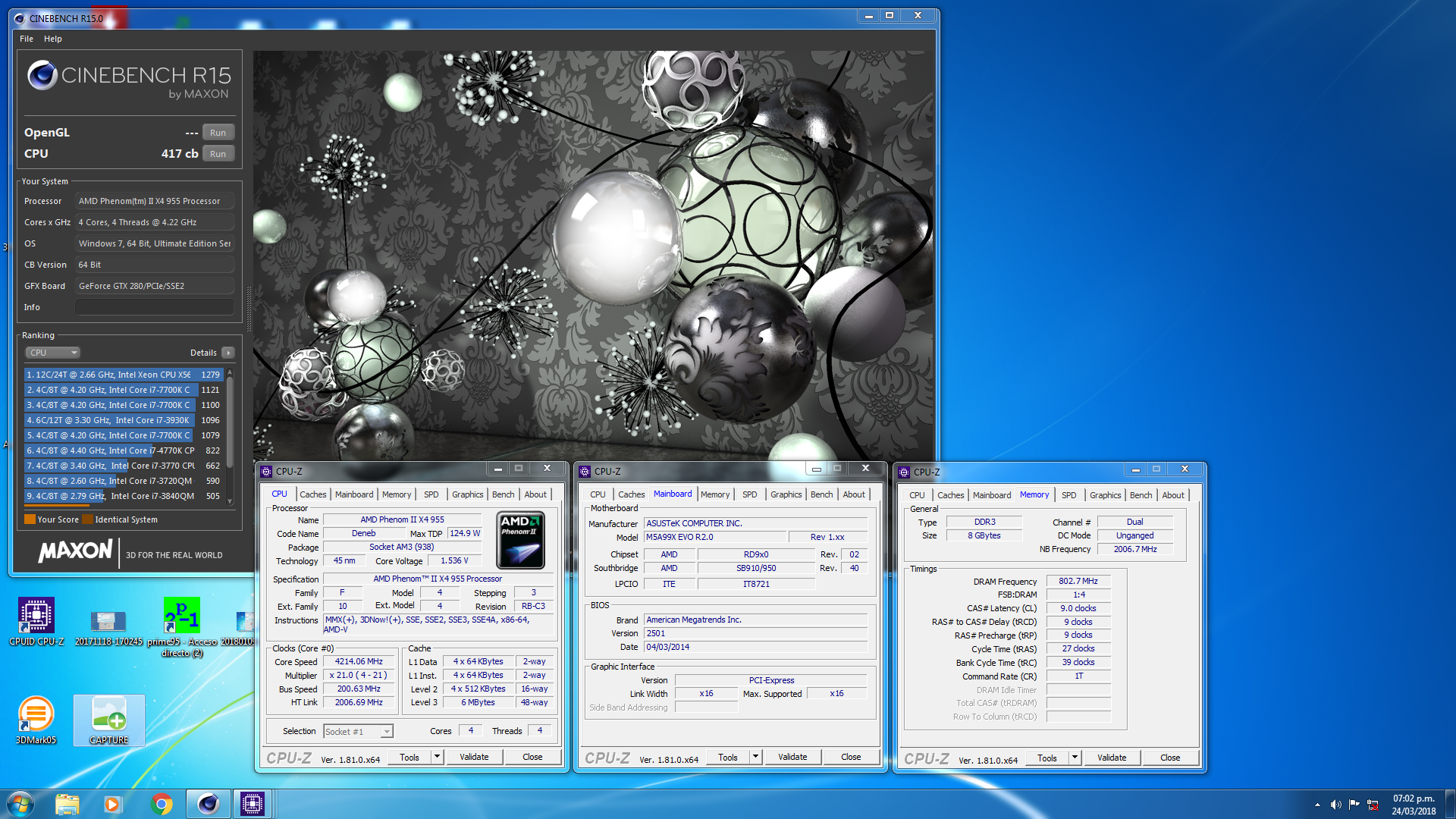Click the title bar icon of the Cinebench window
This screenshot has height=819, width=1456.
19,18
